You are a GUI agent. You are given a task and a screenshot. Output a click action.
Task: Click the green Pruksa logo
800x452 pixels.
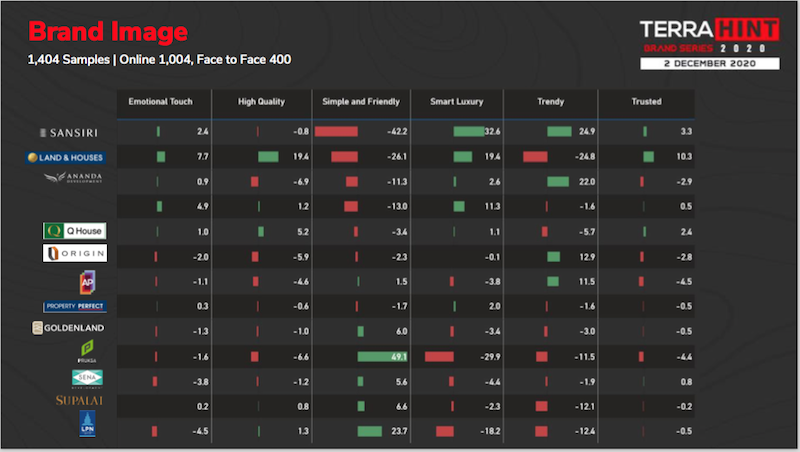(87, 351)
